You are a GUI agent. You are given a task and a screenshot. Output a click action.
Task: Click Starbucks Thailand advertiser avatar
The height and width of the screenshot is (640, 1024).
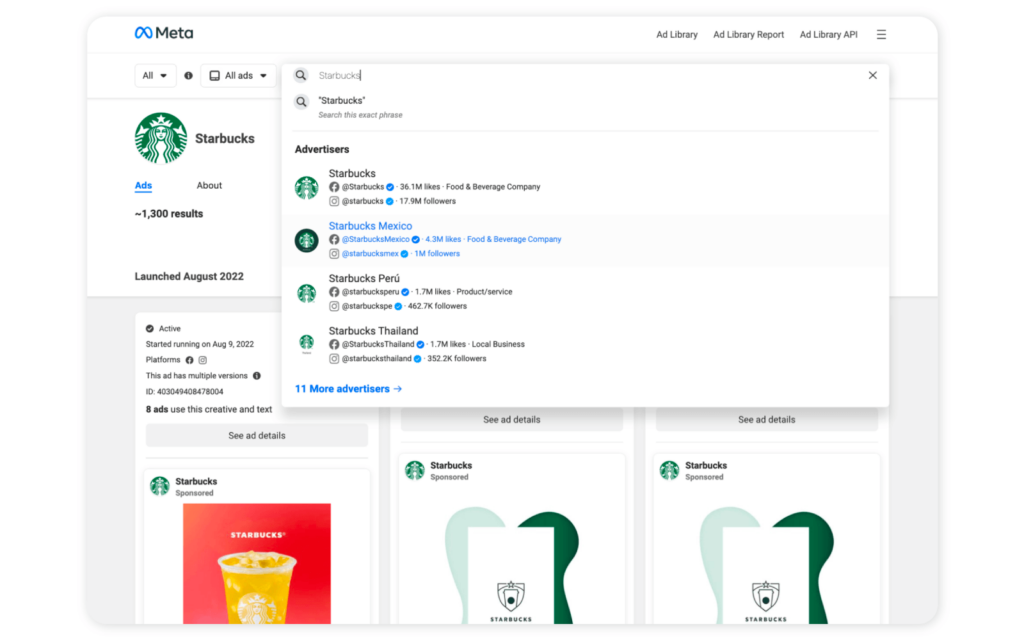[x=306, y=343]
